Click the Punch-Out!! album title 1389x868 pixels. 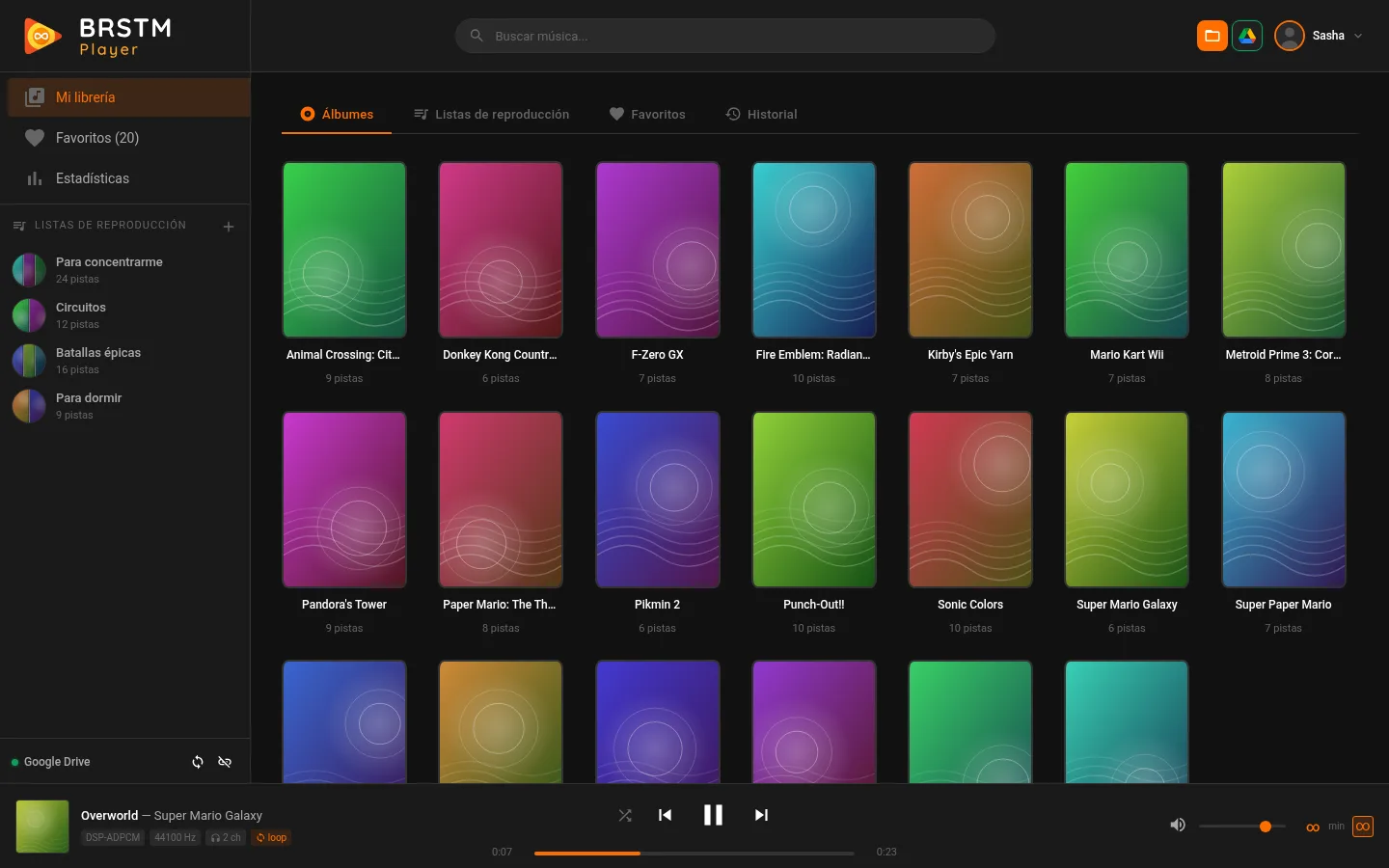point(814,605)
